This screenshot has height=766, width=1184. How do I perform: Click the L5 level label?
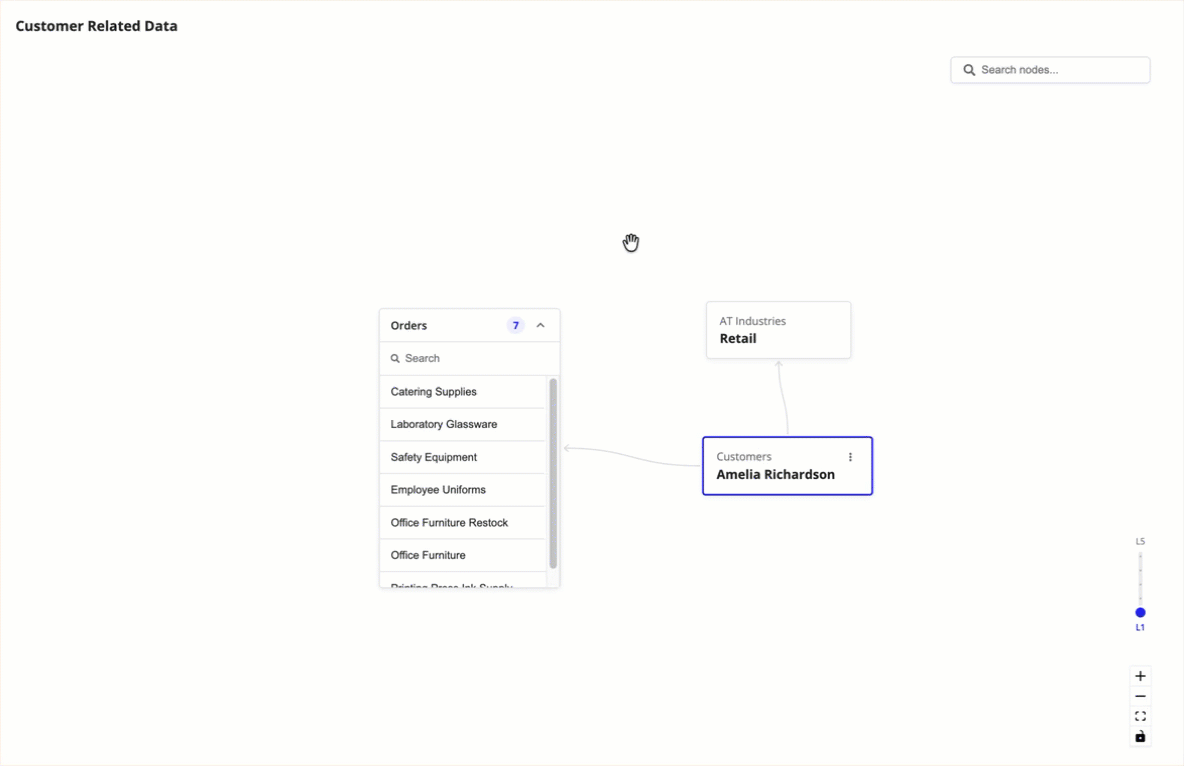[1140, 542]
